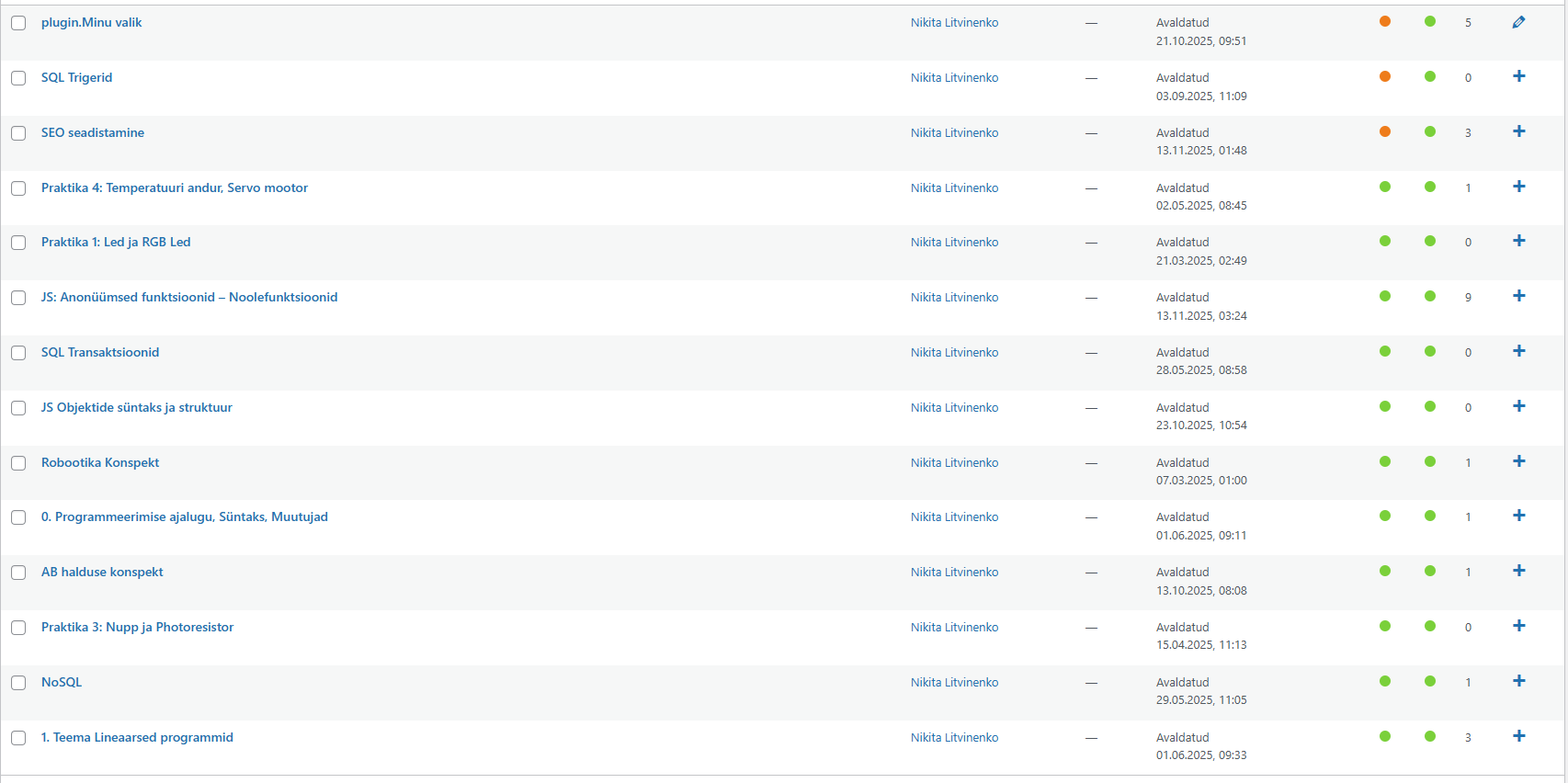1568x783 pixels.
Task: Click the plus icon in SQL Transaktsioonid row
Action: (1518, 351)
